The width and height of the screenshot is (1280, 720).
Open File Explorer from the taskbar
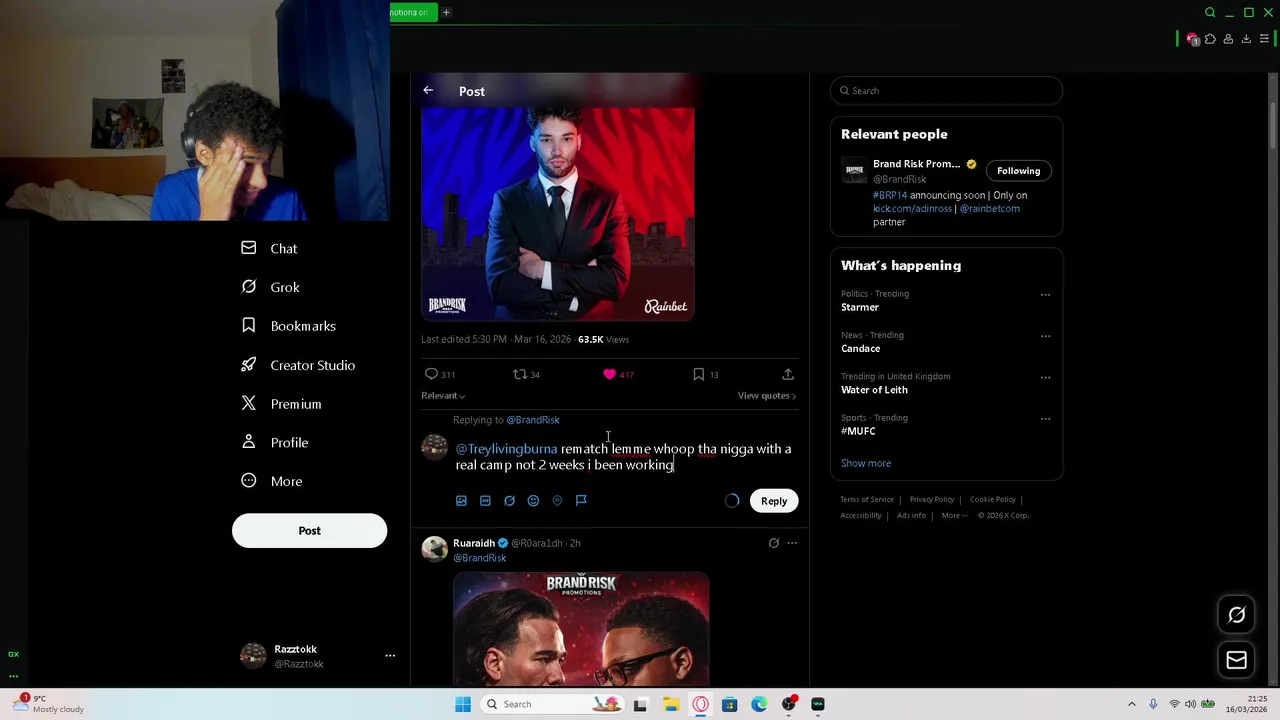[x=671, y=704]
